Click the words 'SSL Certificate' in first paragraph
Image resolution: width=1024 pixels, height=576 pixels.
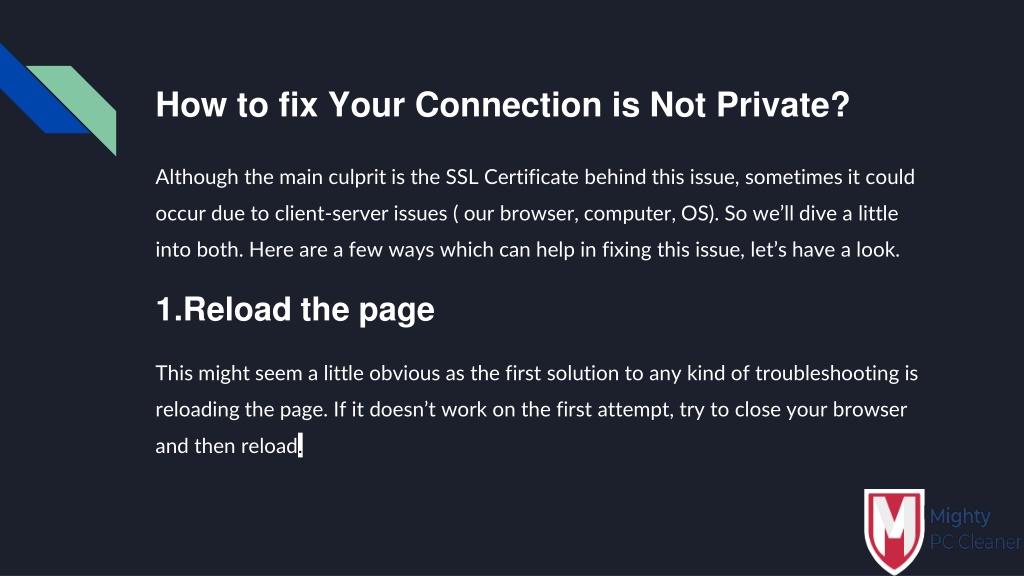[512, 177]
